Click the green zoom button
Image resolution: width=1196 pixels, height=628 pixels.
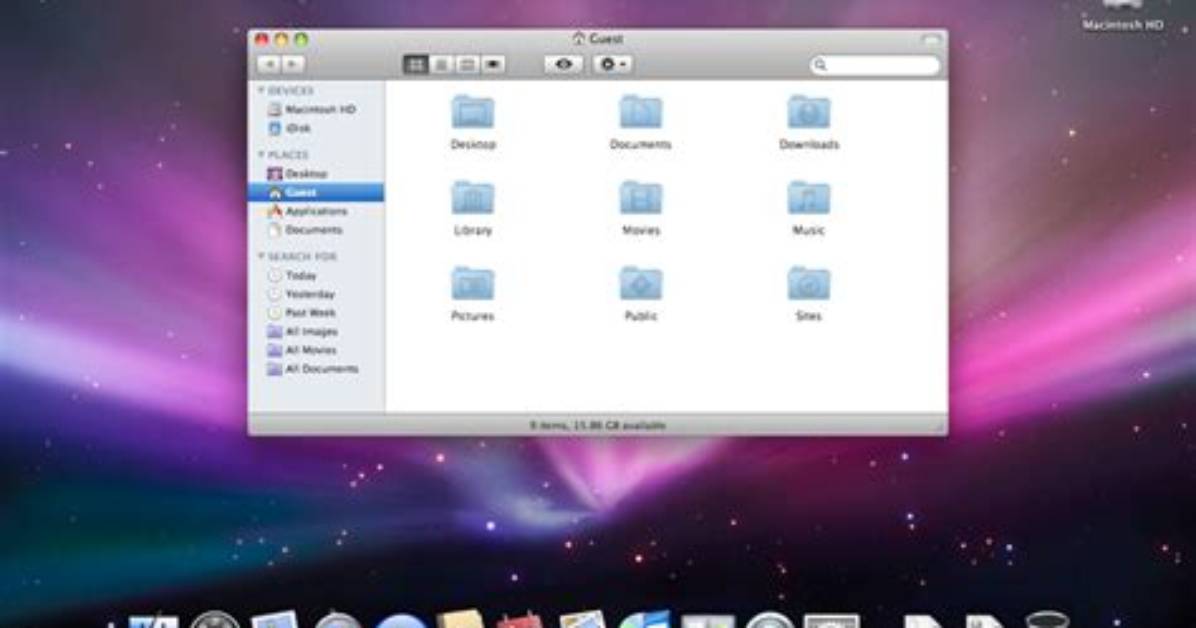click(x=301, y=39)
